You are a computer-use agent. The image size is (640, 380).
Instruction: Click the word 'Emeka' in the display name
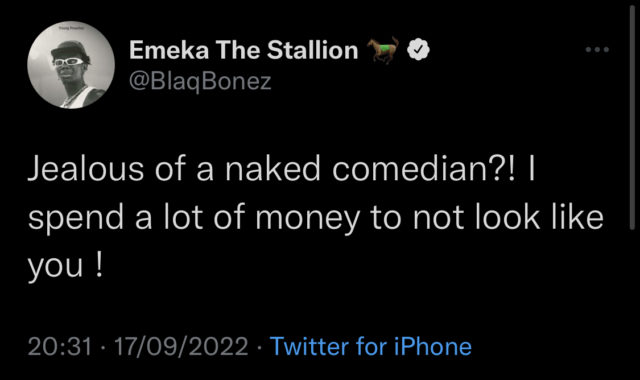tap(169, 50)
